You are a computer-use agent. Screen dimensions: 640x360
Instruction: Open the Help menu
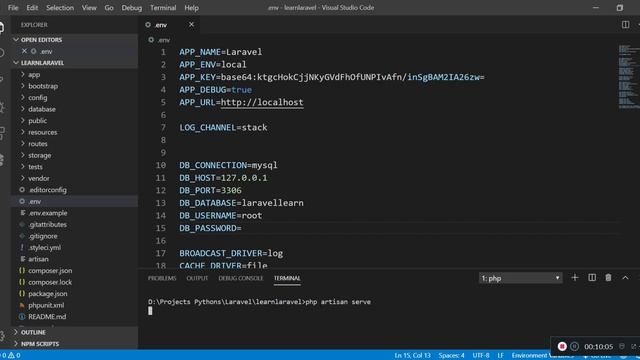point(191,8)
